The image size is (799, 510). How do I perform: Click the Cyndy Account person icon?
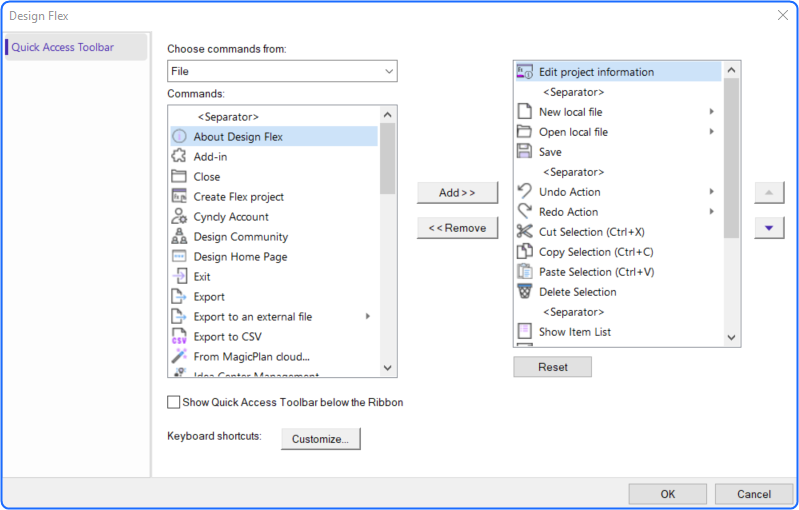click(179, 216)
